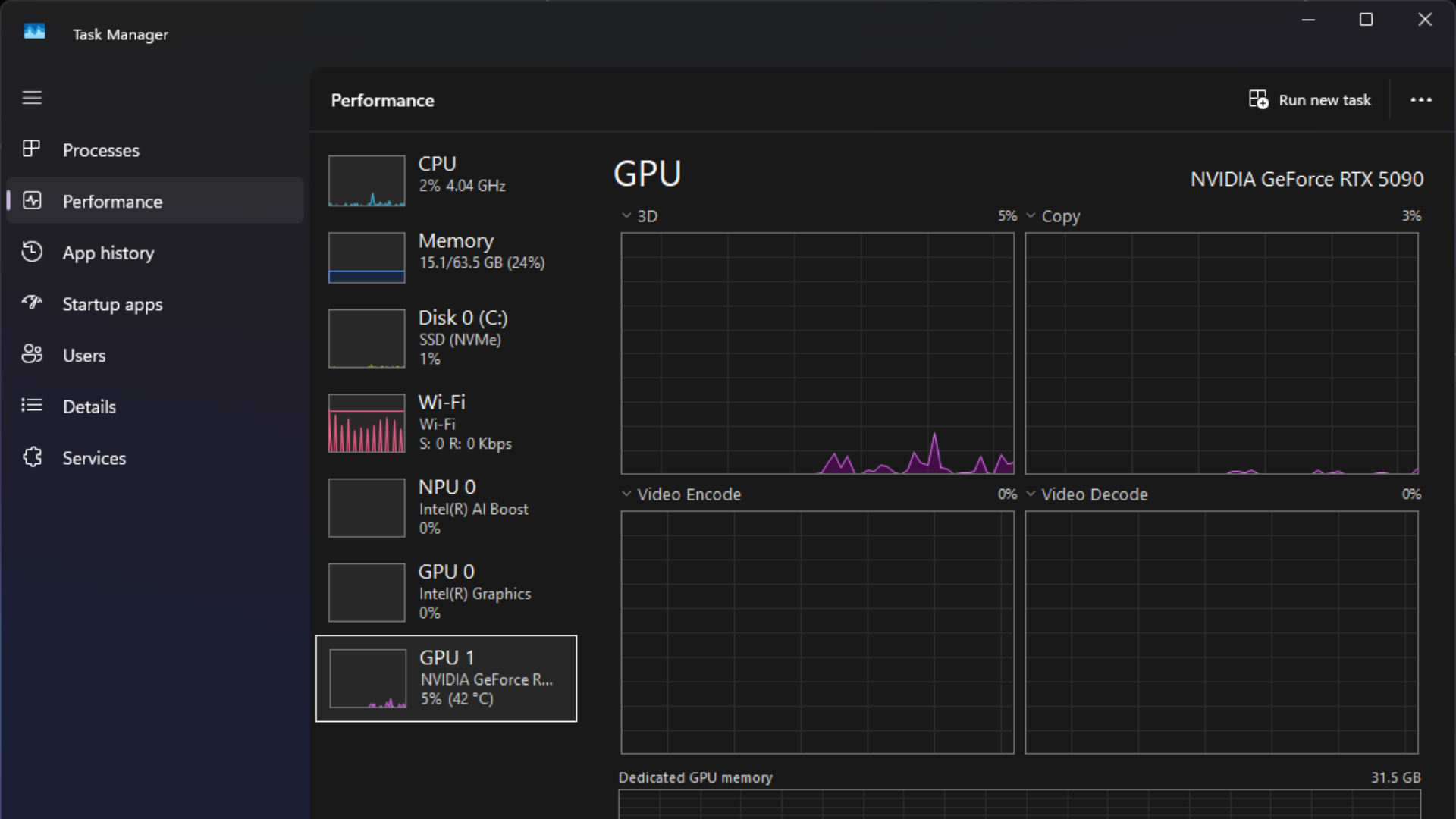
Task: Click the Run new task button
Action: click(x=1310, y=99)
